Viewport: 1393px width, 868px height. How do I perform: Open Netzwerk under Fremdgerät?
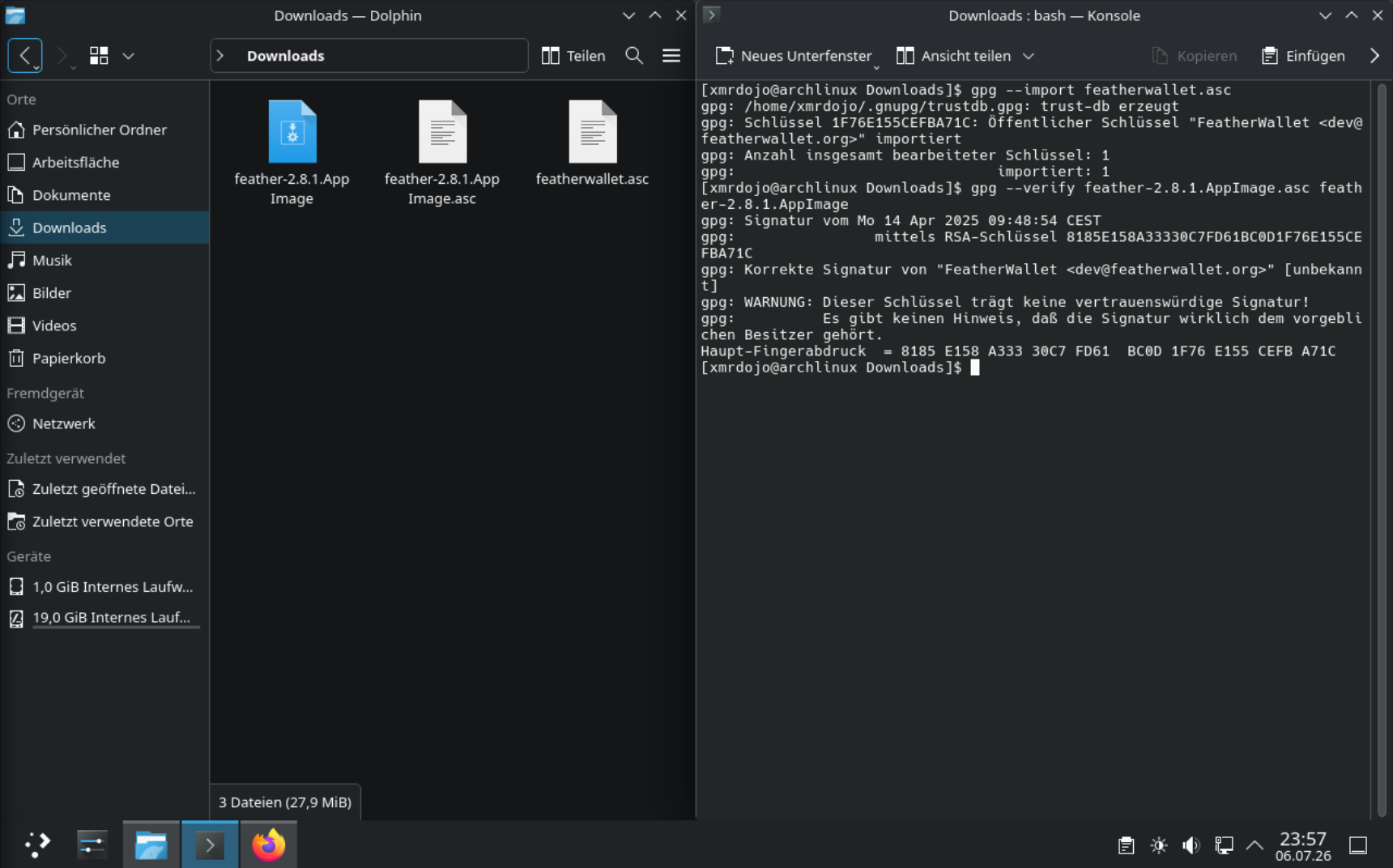[104, 423]
